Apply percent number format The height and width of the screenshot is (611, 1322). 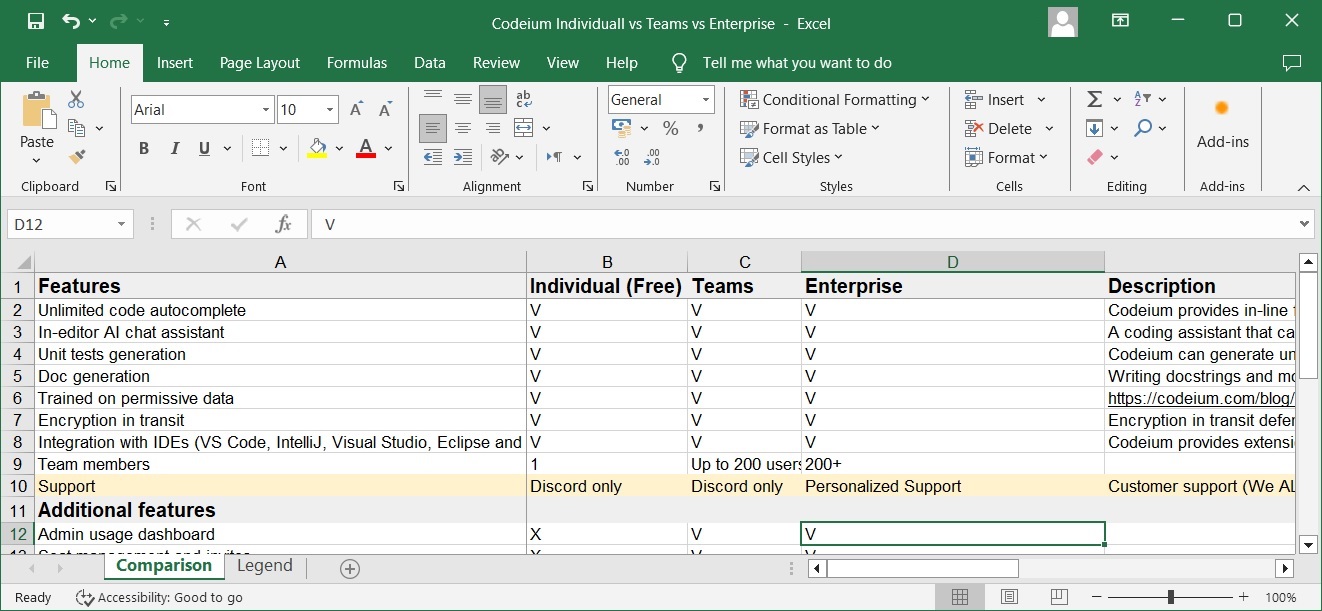(x=671, y=128)
